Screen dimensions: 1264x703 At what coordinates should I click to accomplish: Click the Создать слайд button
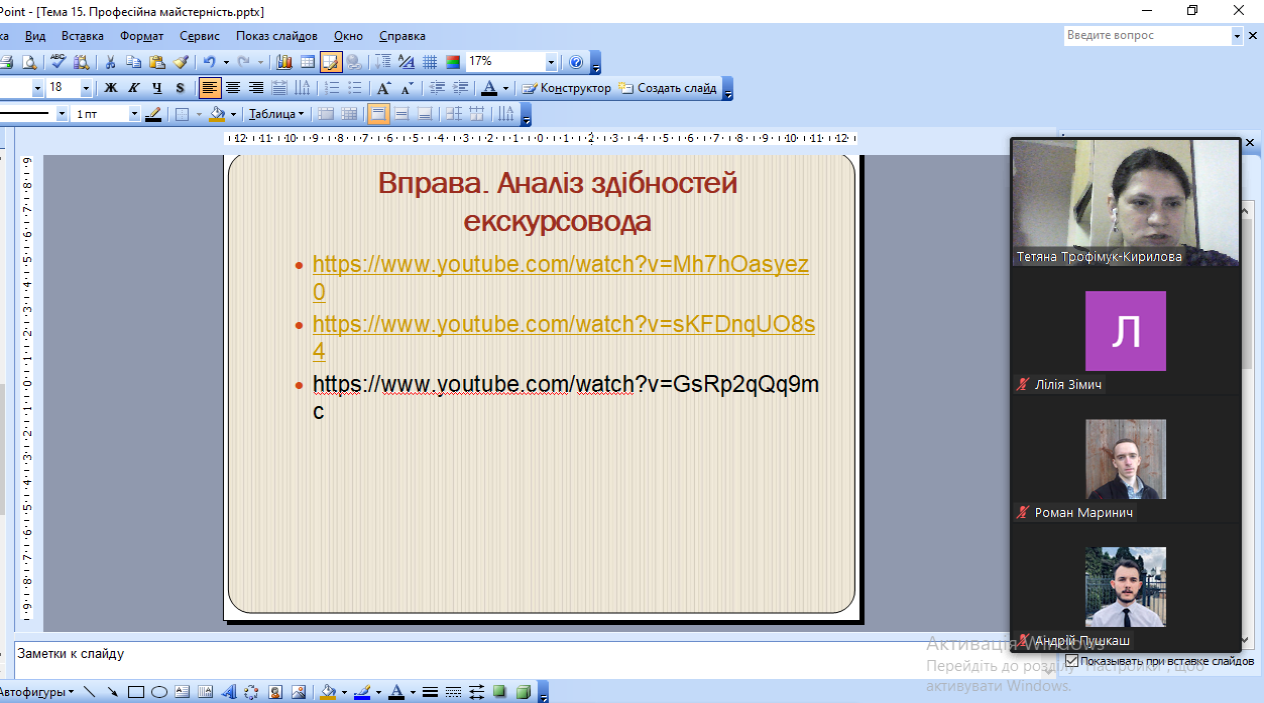[x=668, y=88]
